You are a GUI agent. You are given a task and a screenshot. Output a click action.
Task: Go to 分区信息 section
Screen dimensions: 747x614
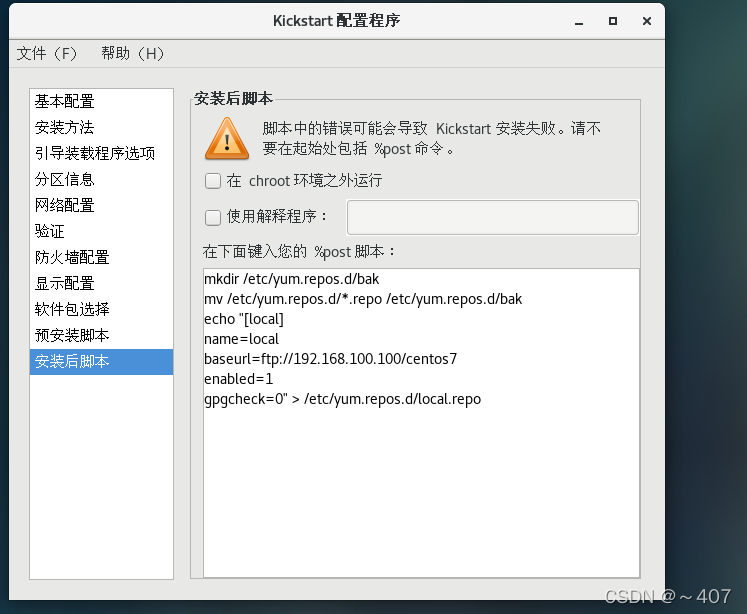click(101, 180)
